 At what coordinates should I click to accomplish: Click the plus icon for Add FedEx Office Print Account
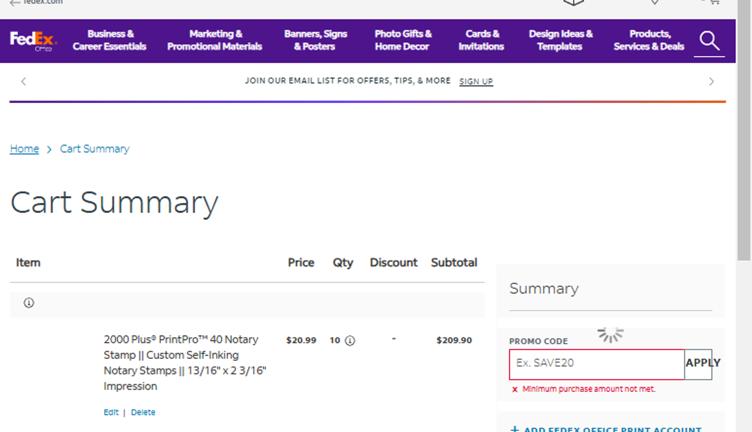click(515, 429)
